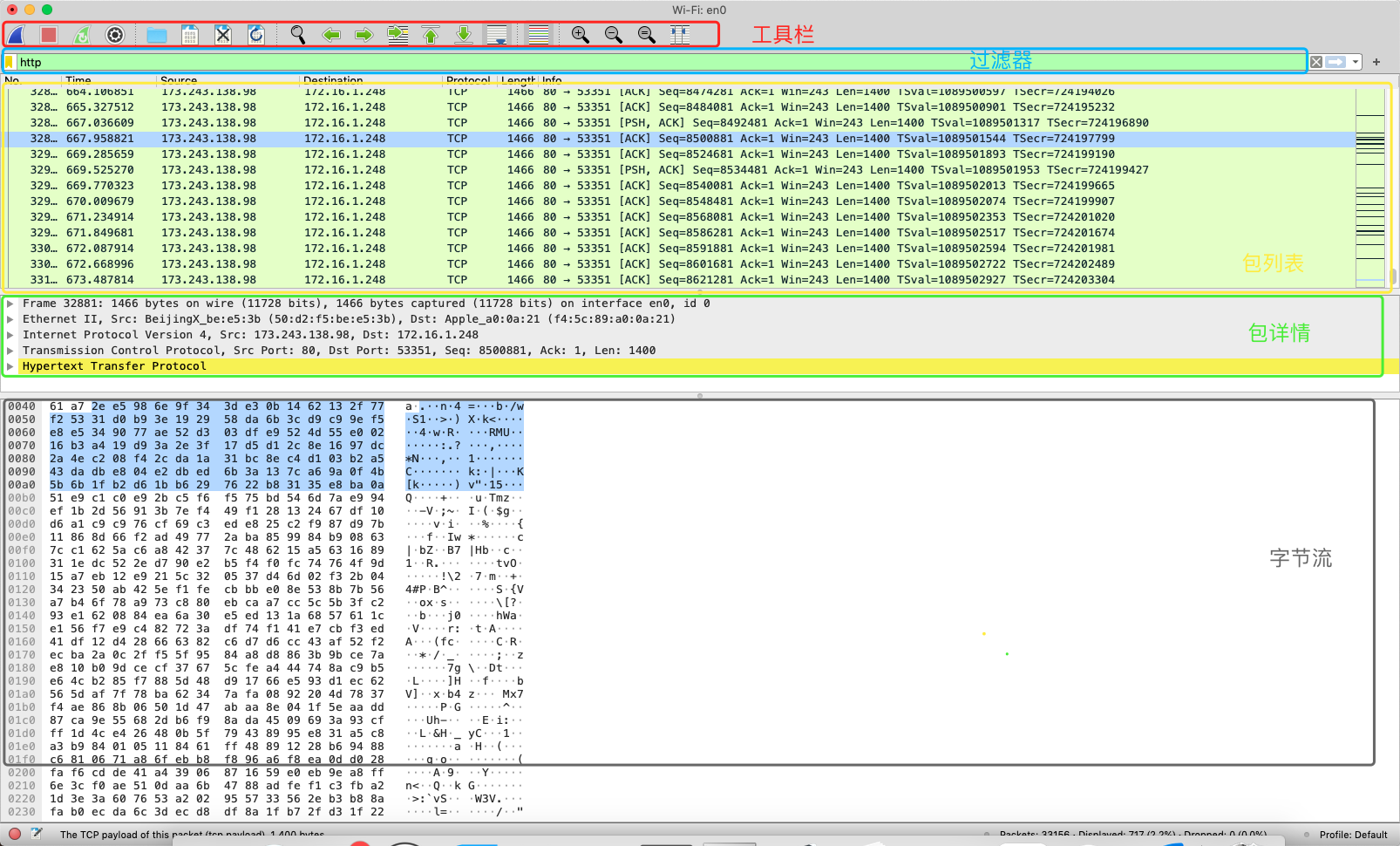Sort packets by the Source column header
This screenshot has height=846, width=1400.
pyautogui.click(x=227, y=80)
